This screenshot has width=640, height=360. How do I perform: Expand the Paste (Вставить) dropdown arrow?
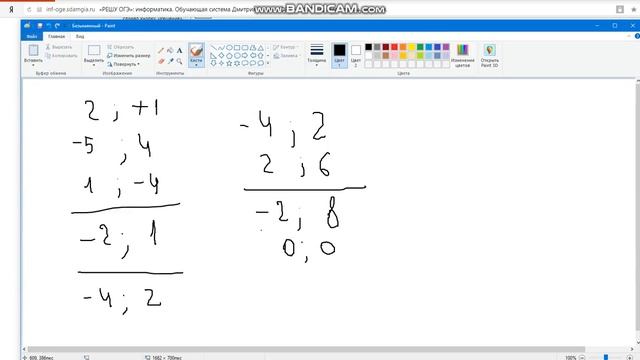[33, 65]
